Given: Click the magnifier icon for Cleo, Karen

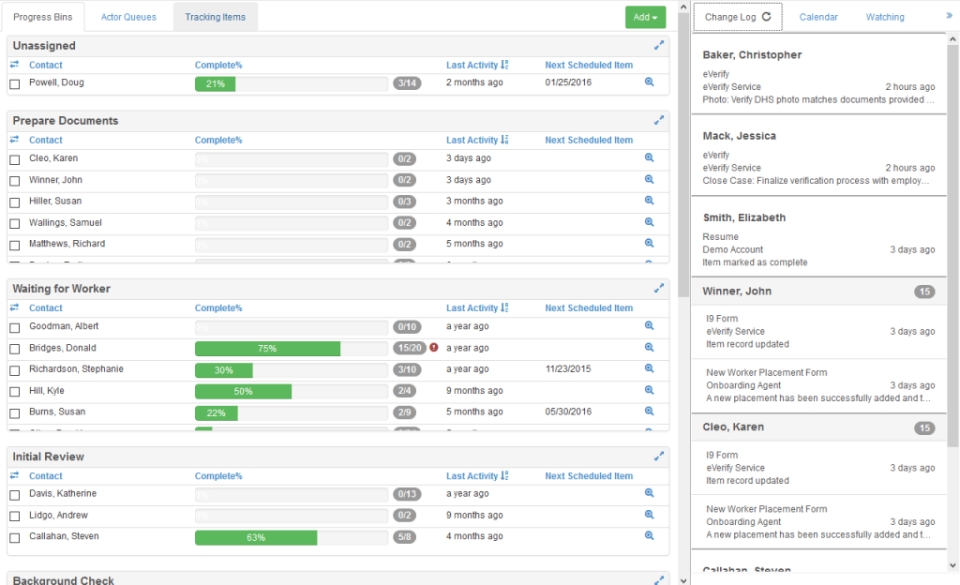Looking at the screenshot, I should [649, 158].
